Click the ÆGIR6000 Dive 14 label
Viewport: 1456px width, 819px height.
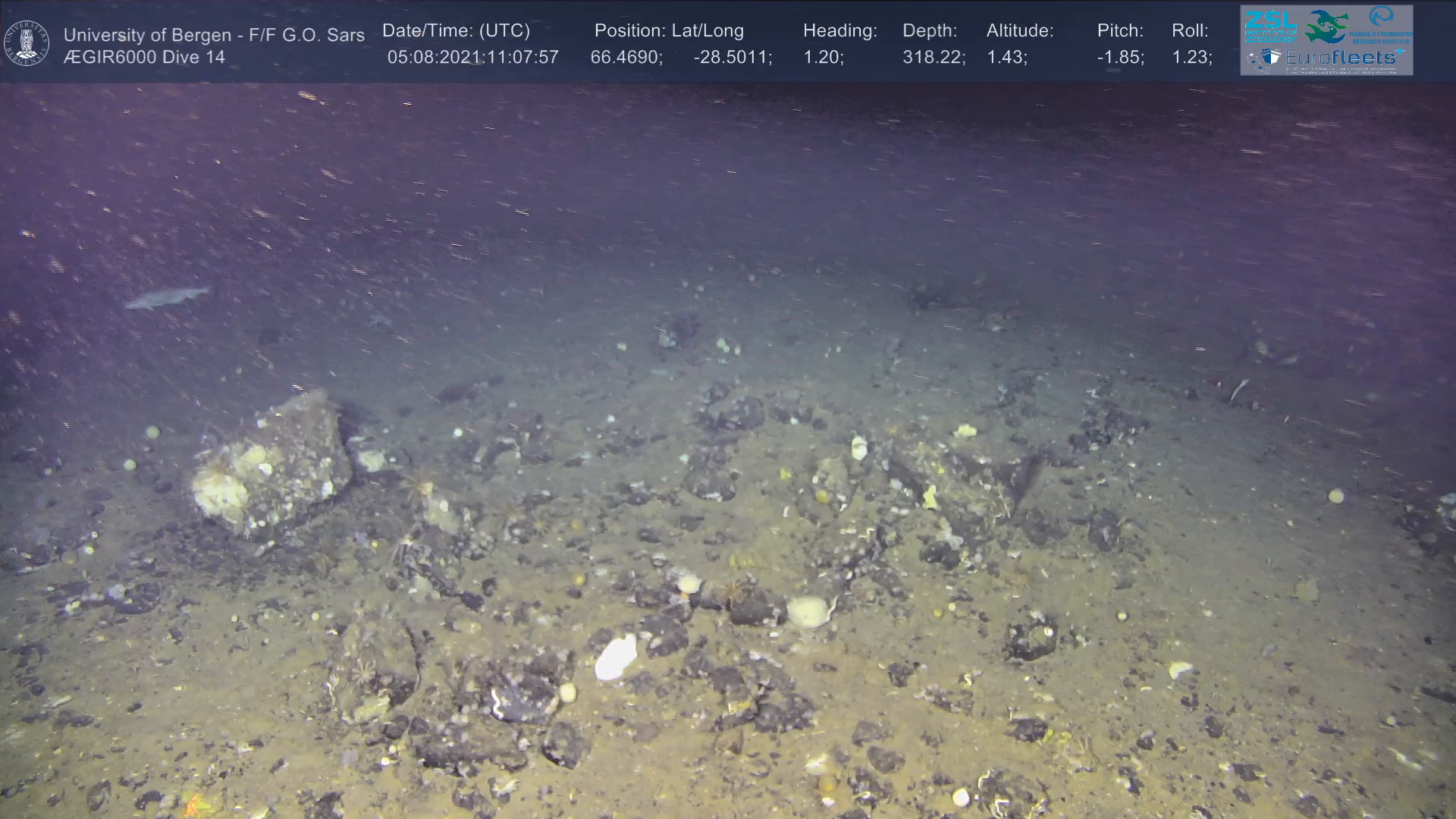pos(144,58)
